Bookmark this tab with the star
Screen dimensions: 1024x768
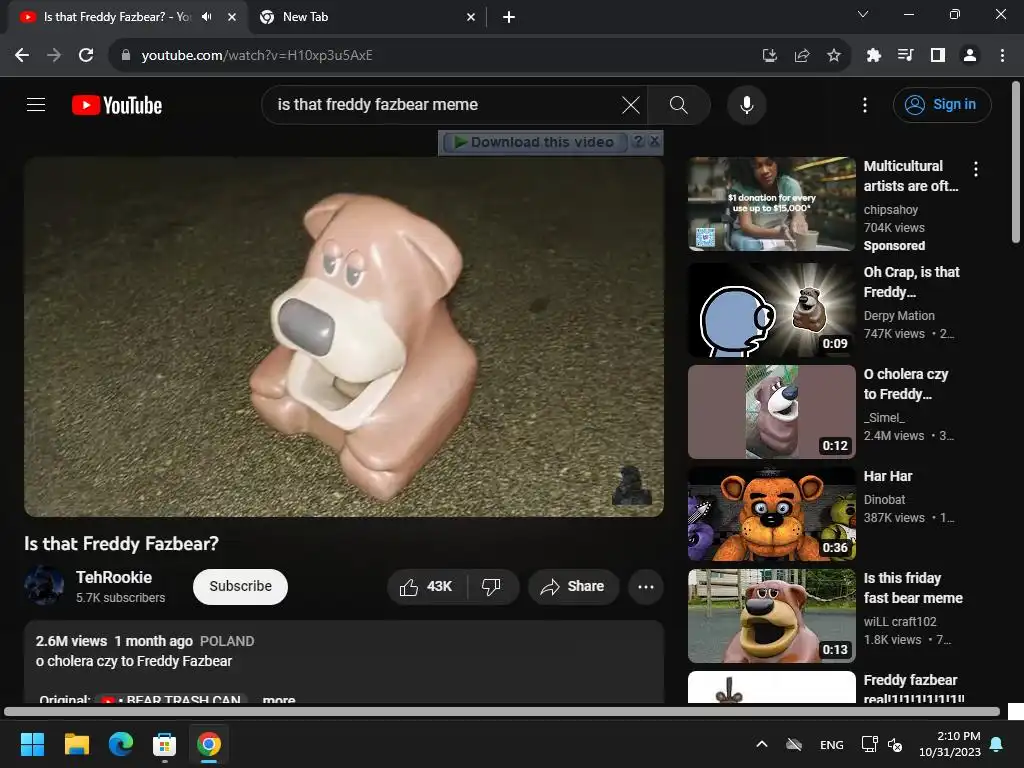[833, 56]
